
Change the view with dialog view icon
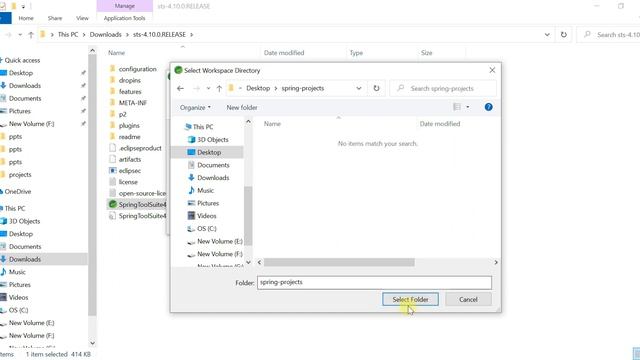457,107
